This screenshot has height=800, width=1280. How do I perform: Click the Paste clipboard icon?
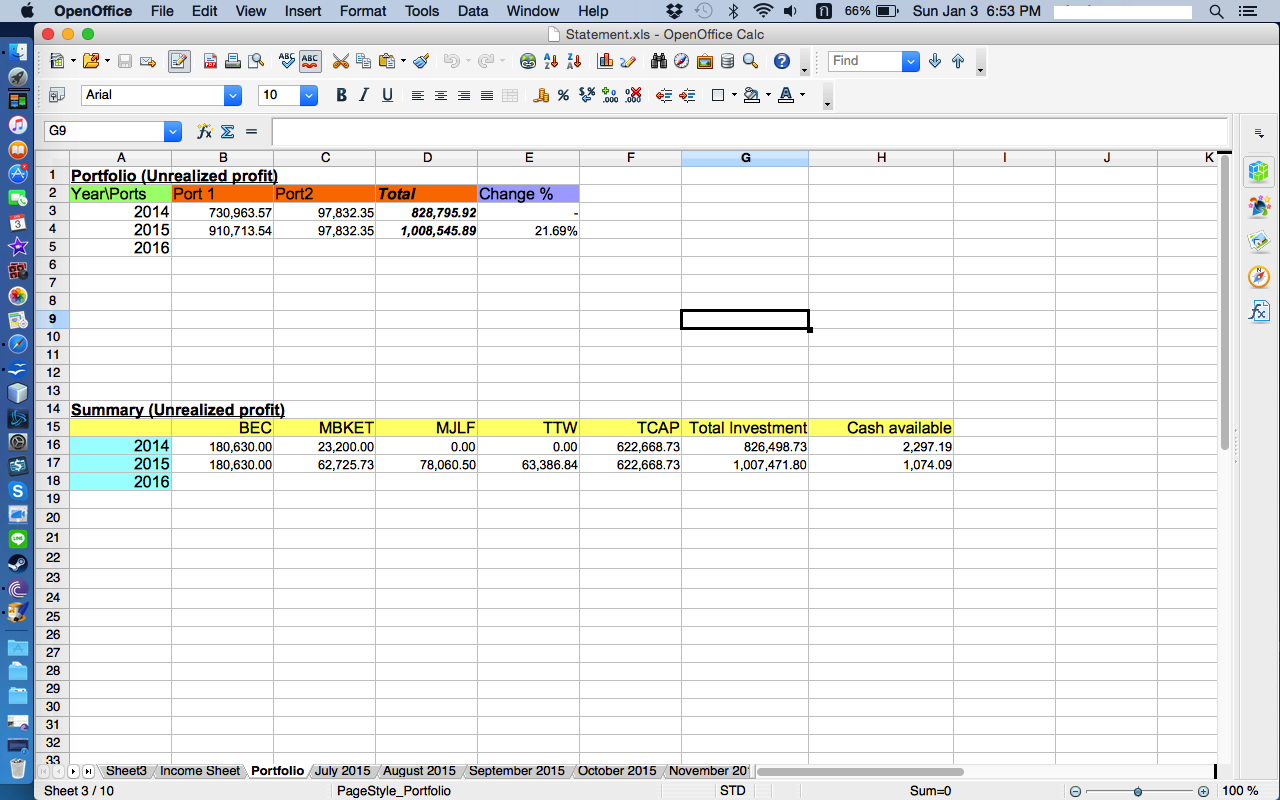point(387,61)
